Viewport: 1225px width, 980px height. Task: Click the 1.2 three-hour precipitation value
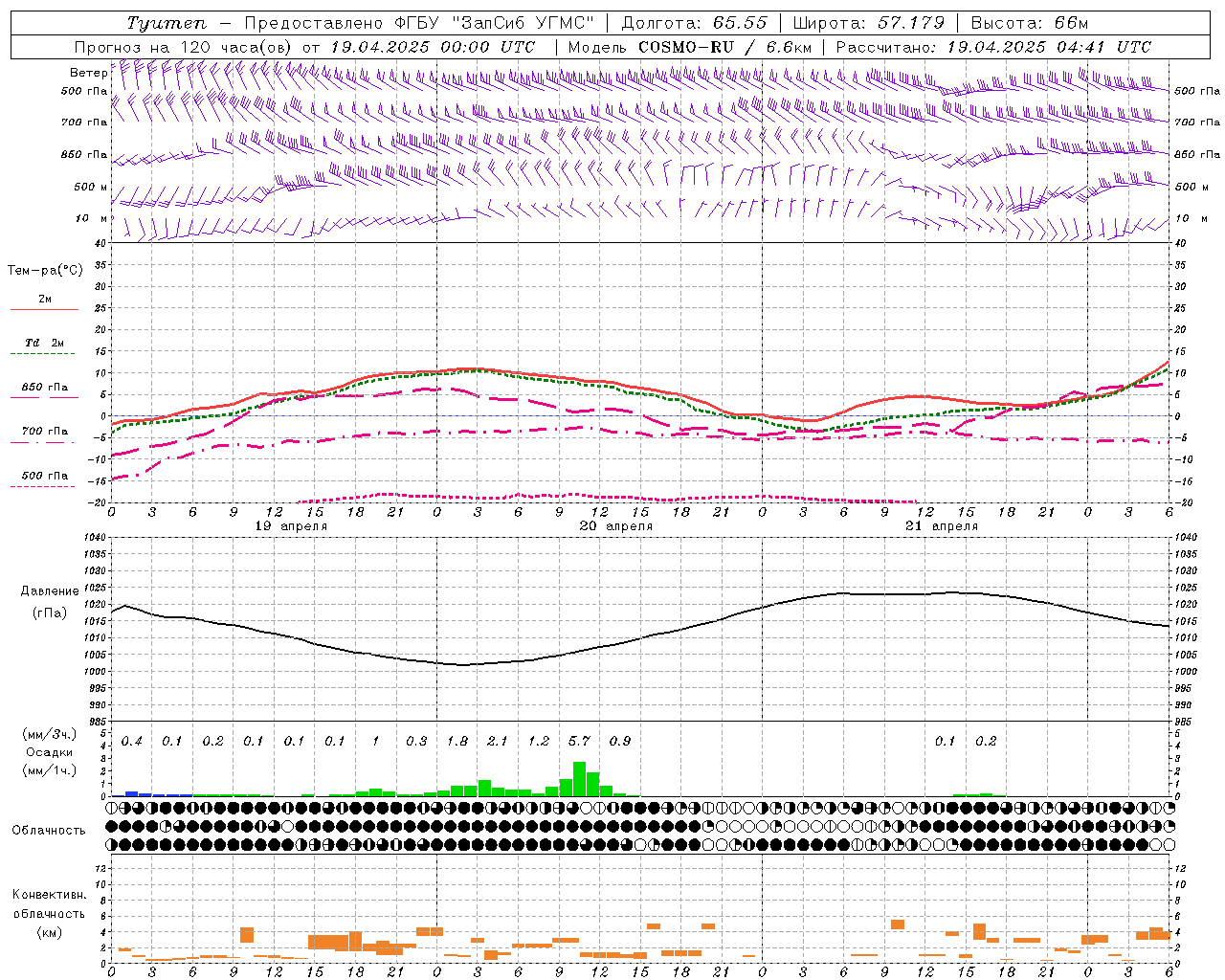tap(539, 741)
